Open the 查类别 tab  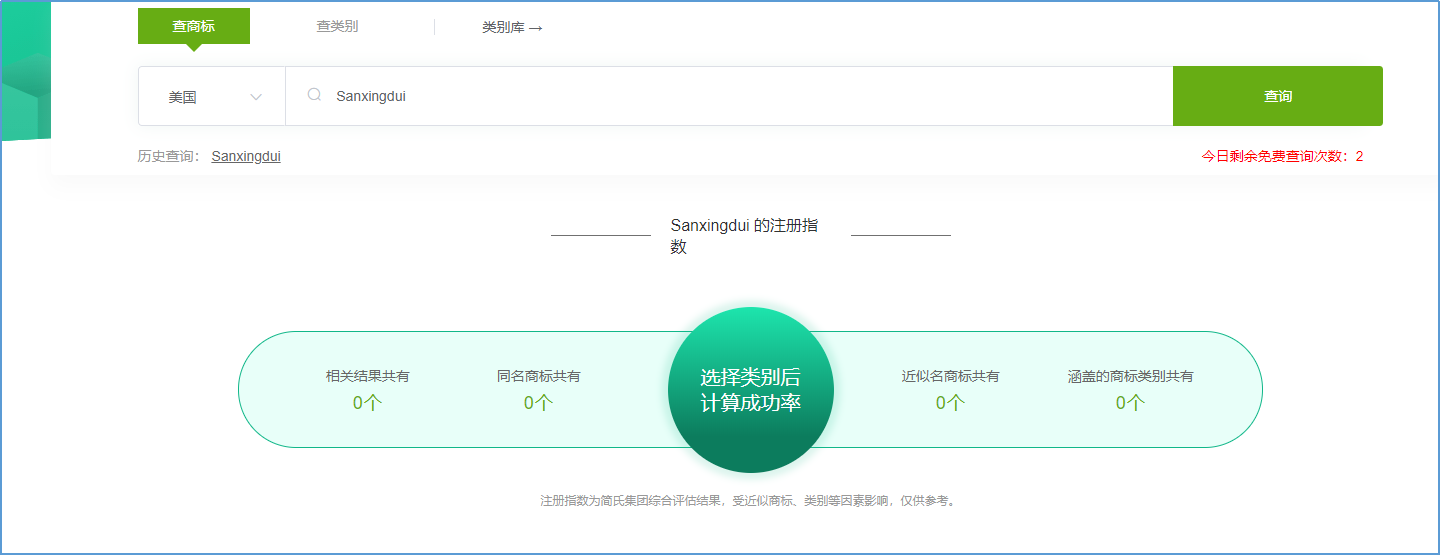pos(337,26)
